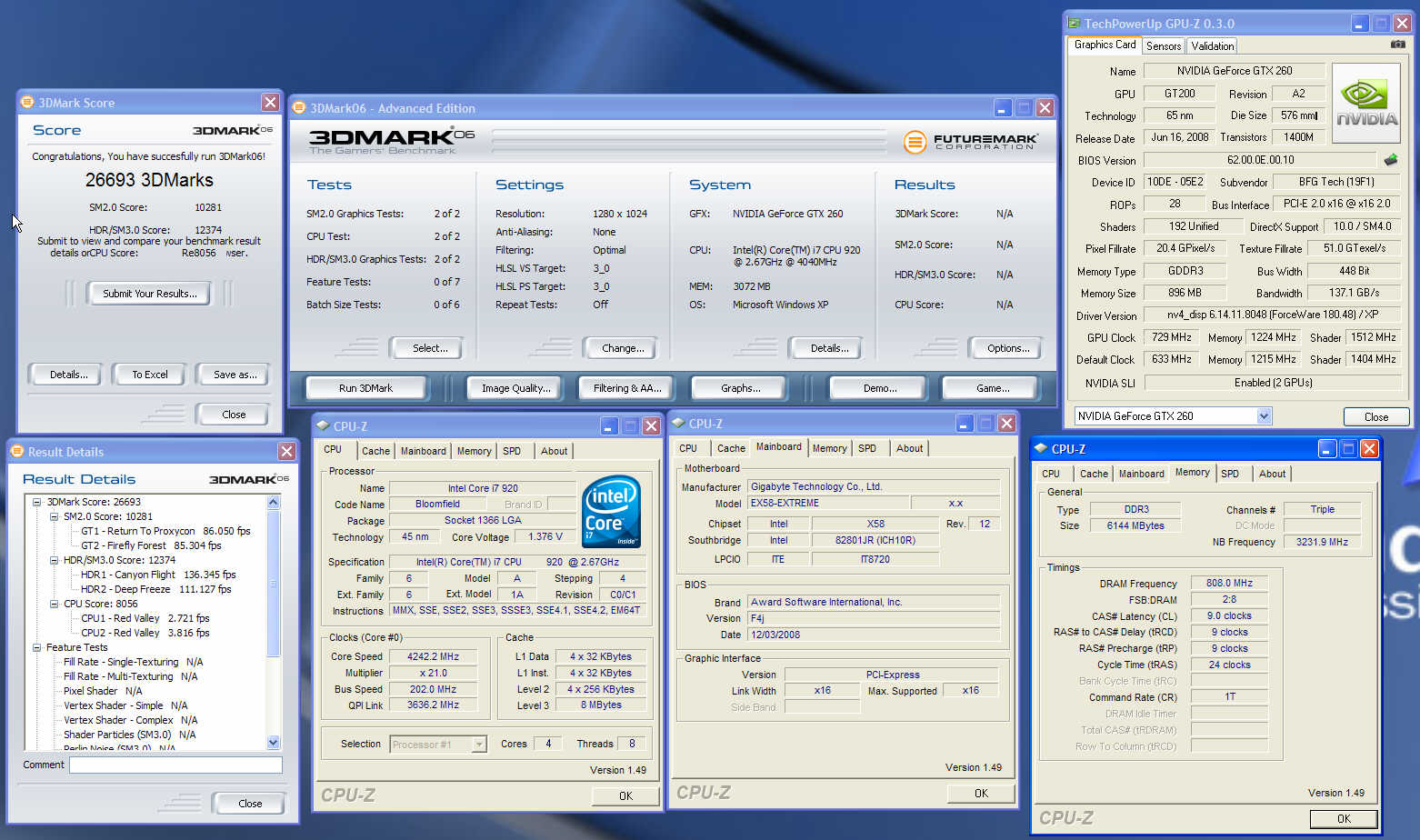This screenshot has height=840, width=1420.
Task: Select the HDR2 - Deep Freeze row
Action: [155, 589]
